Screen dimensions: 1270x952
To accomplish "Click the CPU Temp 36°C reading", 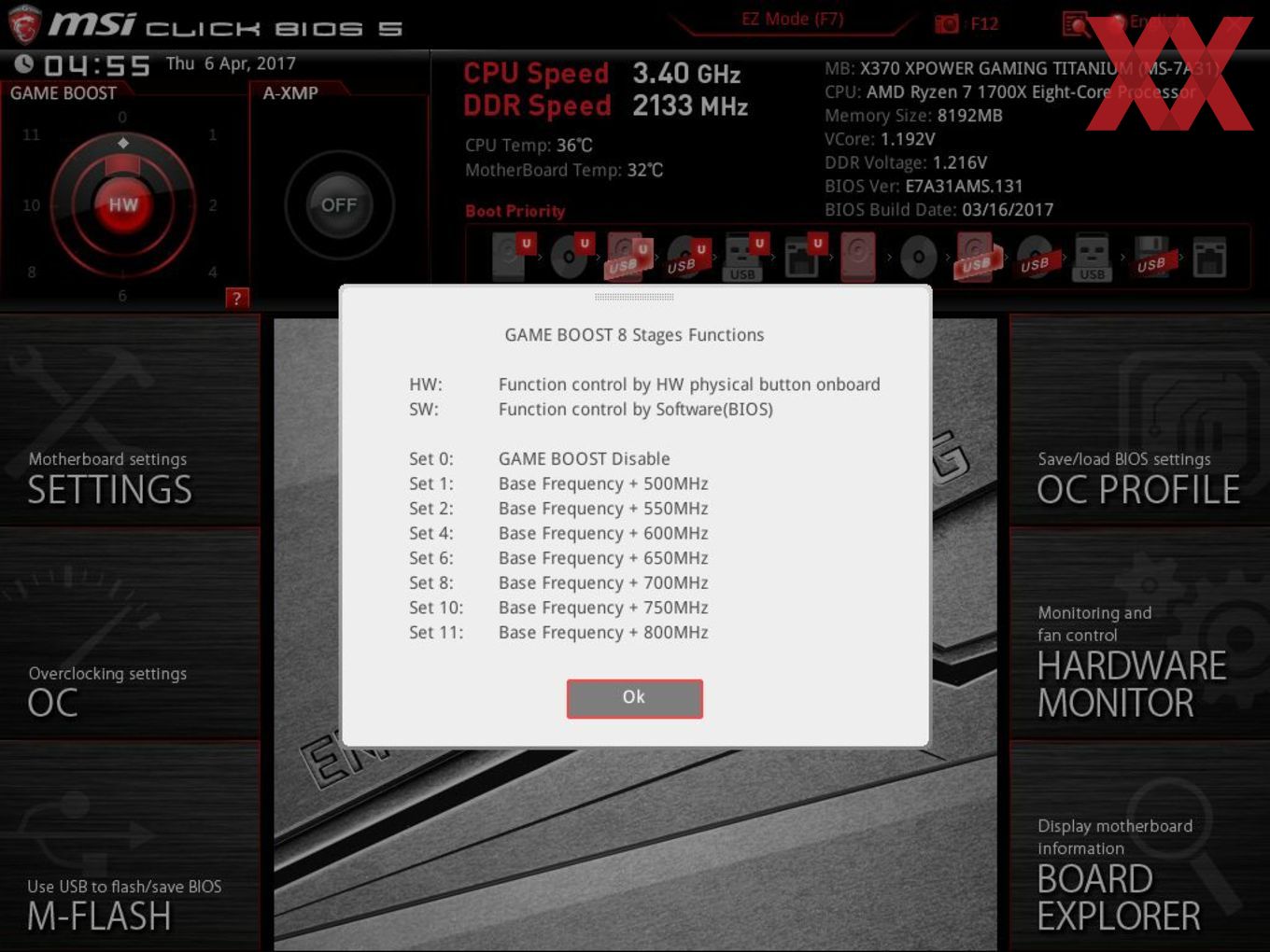I will click(529, 146).
